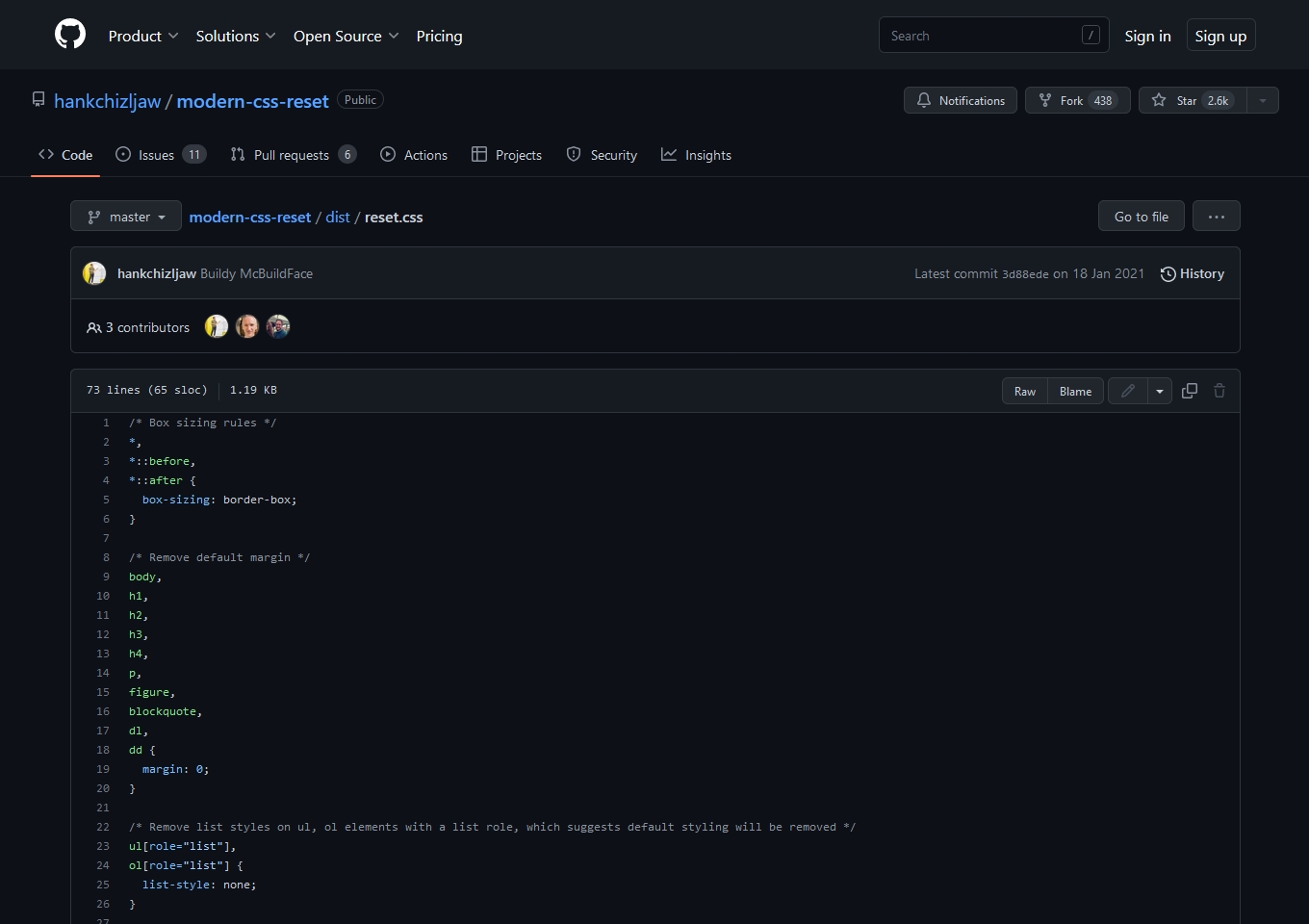The height and width of the screenshot is (924, 1309).
Task: Open the dist folder breadcrumb
Action: pos(338,218)
